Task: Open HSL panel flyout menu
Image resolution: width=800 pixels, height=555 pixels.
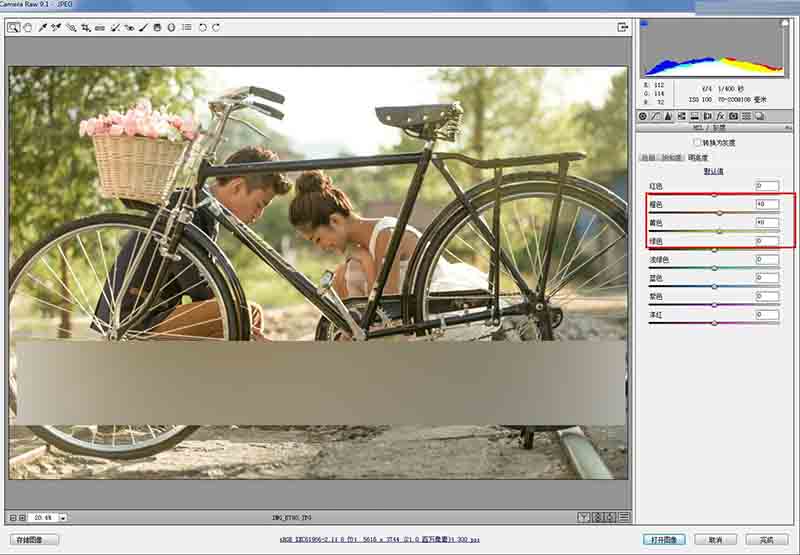Action: (788, 128)
